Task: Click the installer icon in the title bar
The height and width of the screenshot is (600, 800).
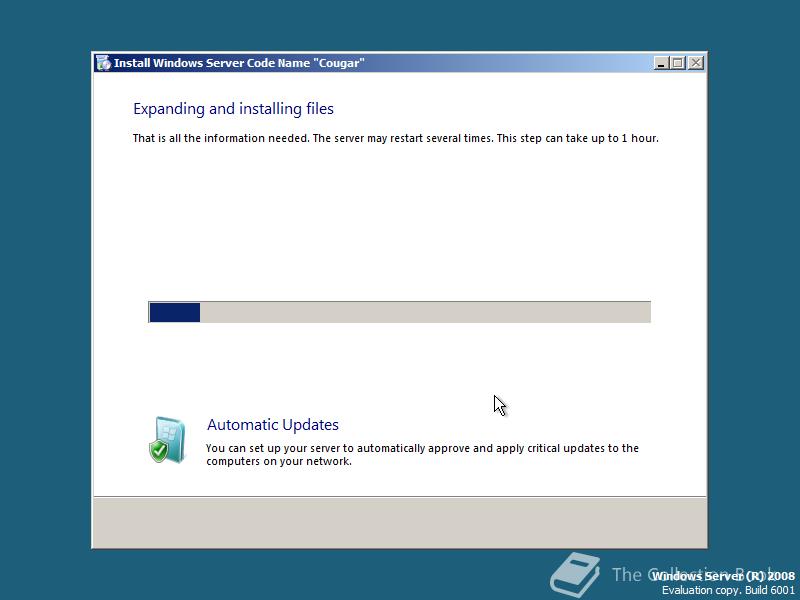Action: coord(103,63)
